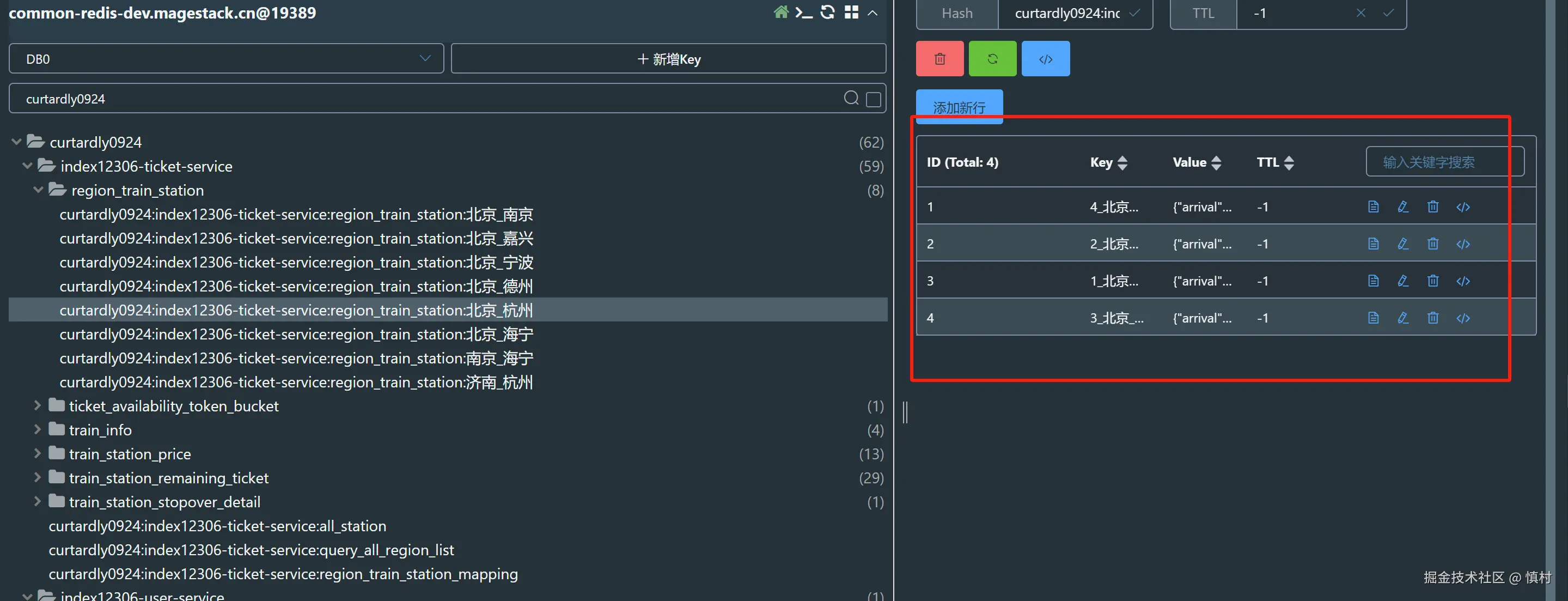Refresh the connection with the reload icon
1568x601 pixels.
point(827,12)
